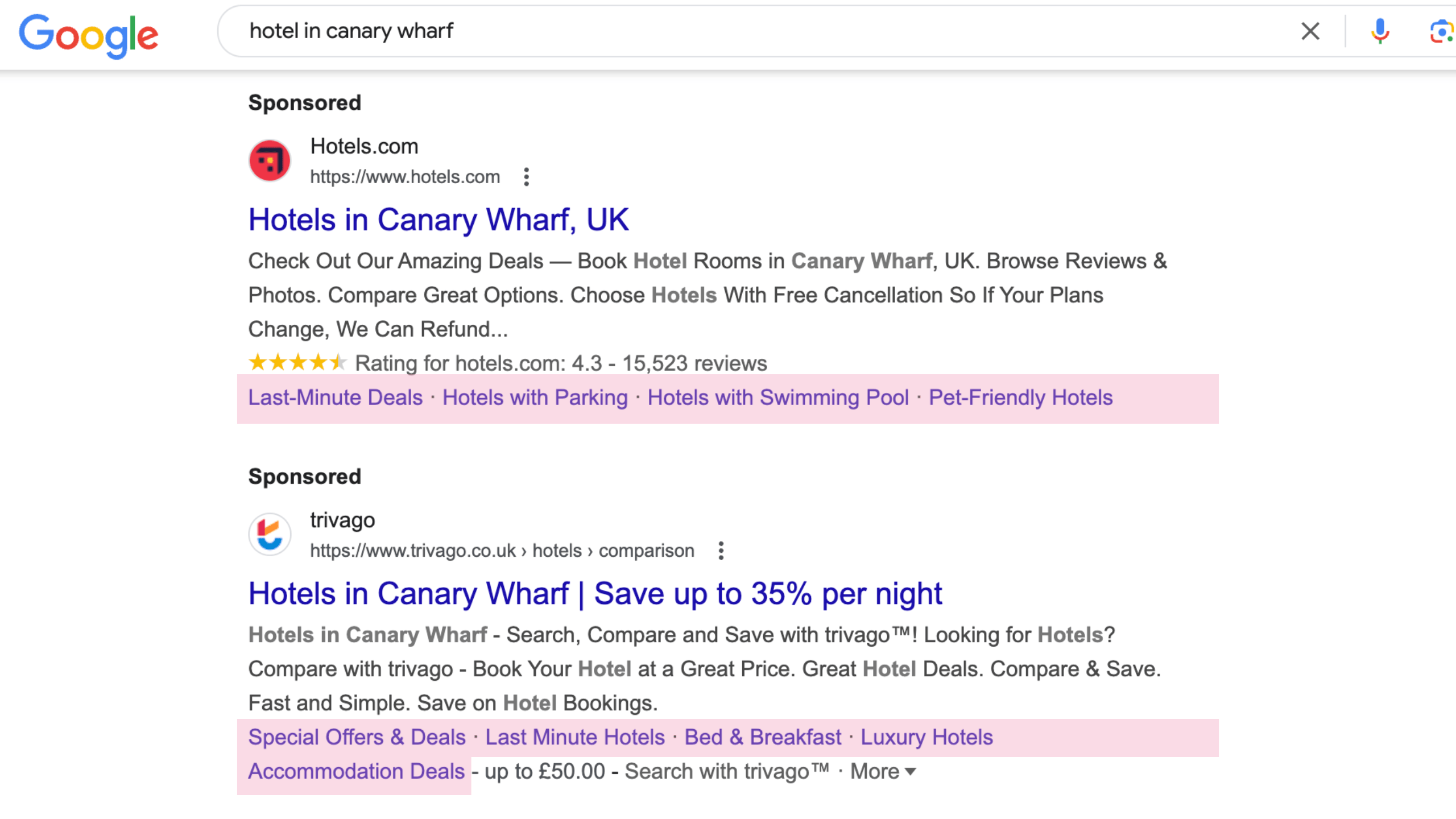1456x819 pixels.
Task: Click the Google logo
Action: tap(89, 35)
